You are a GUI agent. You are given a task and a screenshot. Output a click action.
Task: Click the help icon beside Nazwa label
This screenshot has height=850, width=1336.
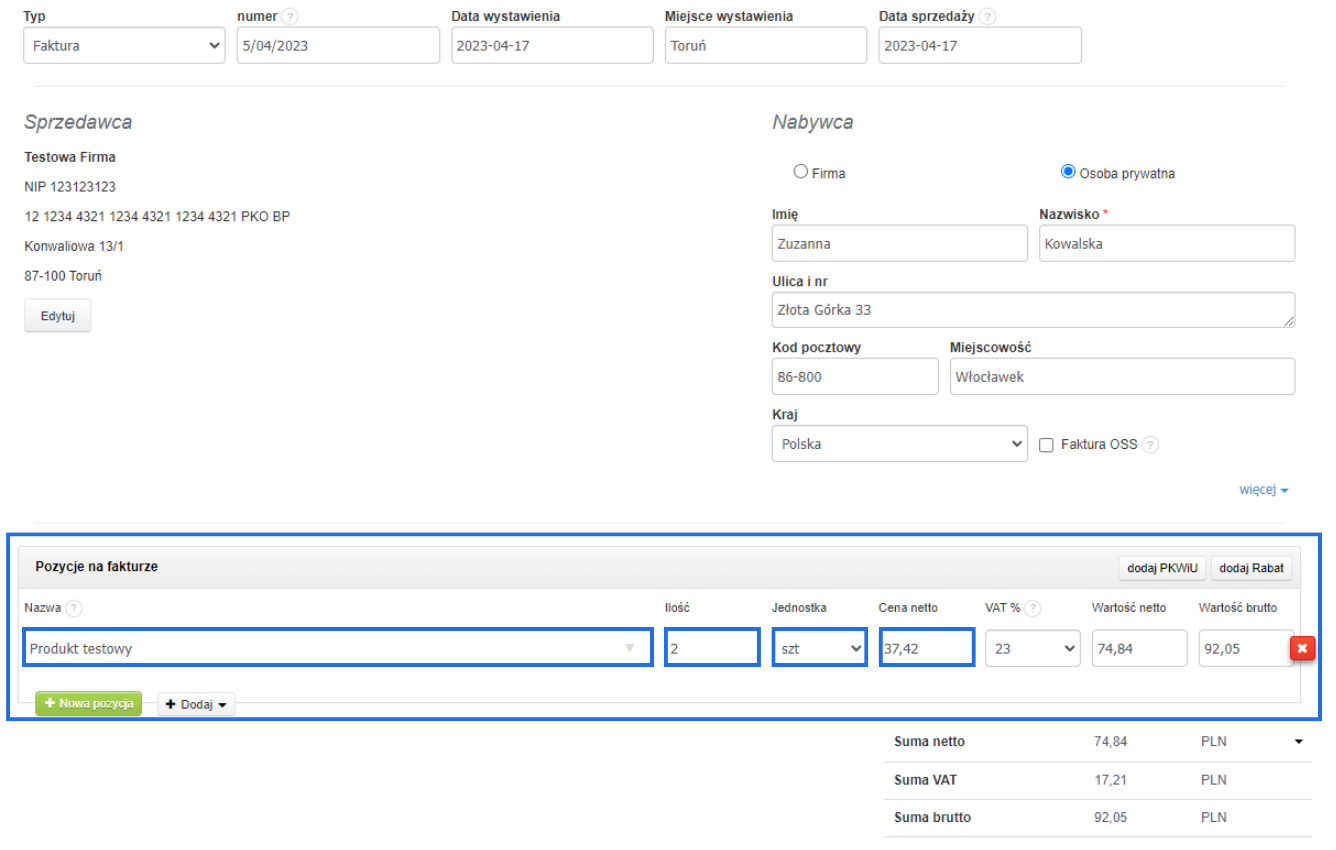click(x=74, y=608)
